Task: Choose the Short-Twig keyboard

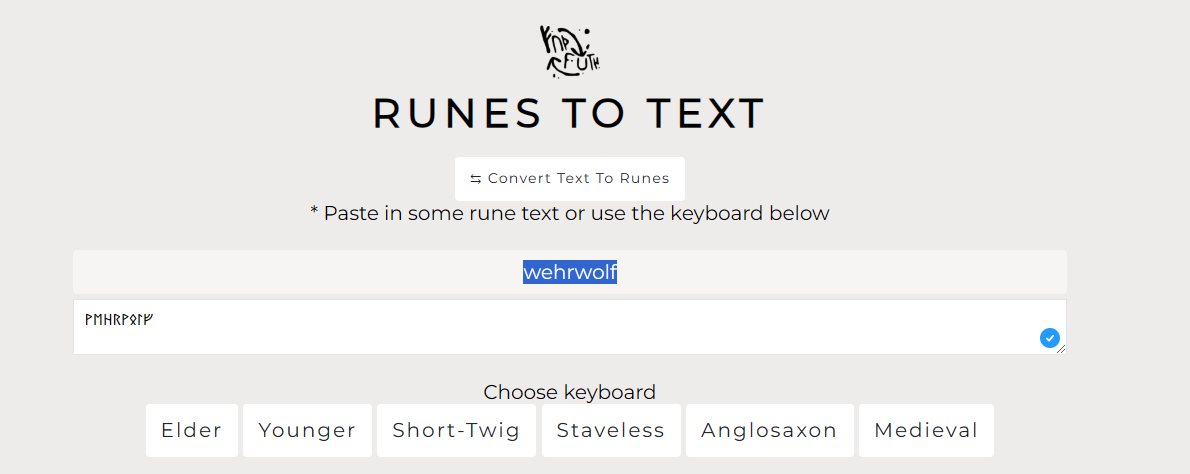Action: tap(456, 430)
